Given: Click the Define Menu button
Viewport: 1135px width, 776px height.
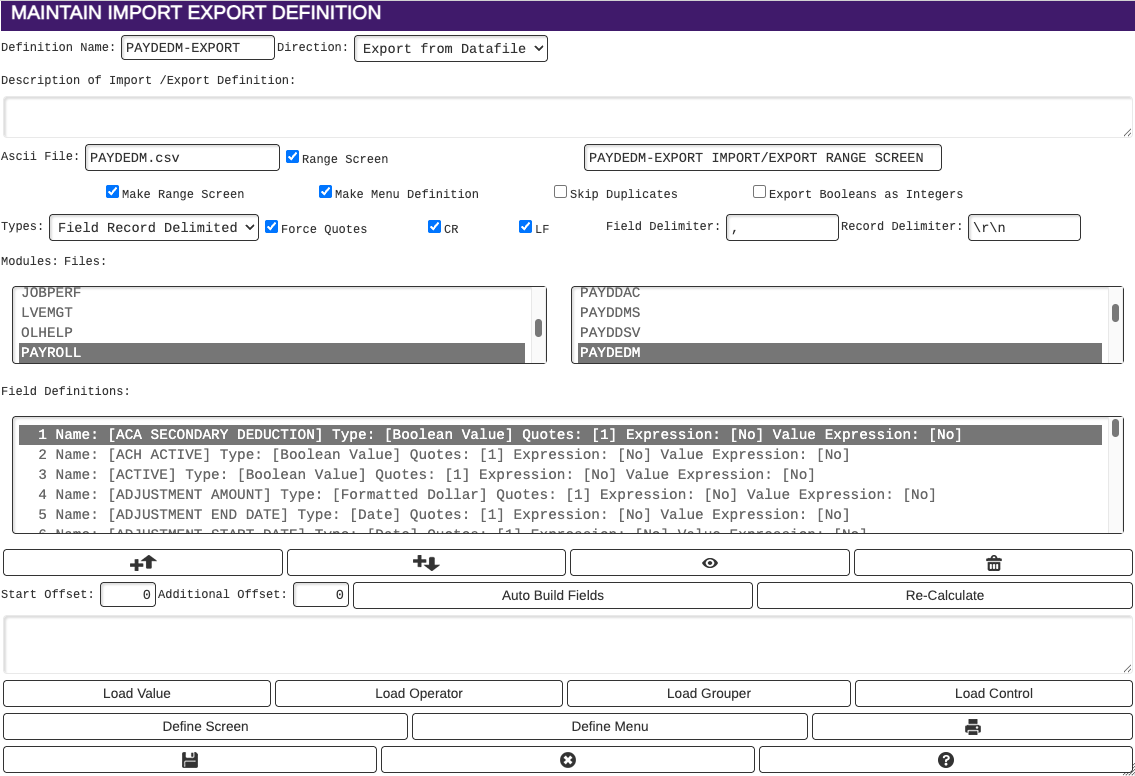Looking at the screenshot, I should pyautogui.click(x=609, y=727).
